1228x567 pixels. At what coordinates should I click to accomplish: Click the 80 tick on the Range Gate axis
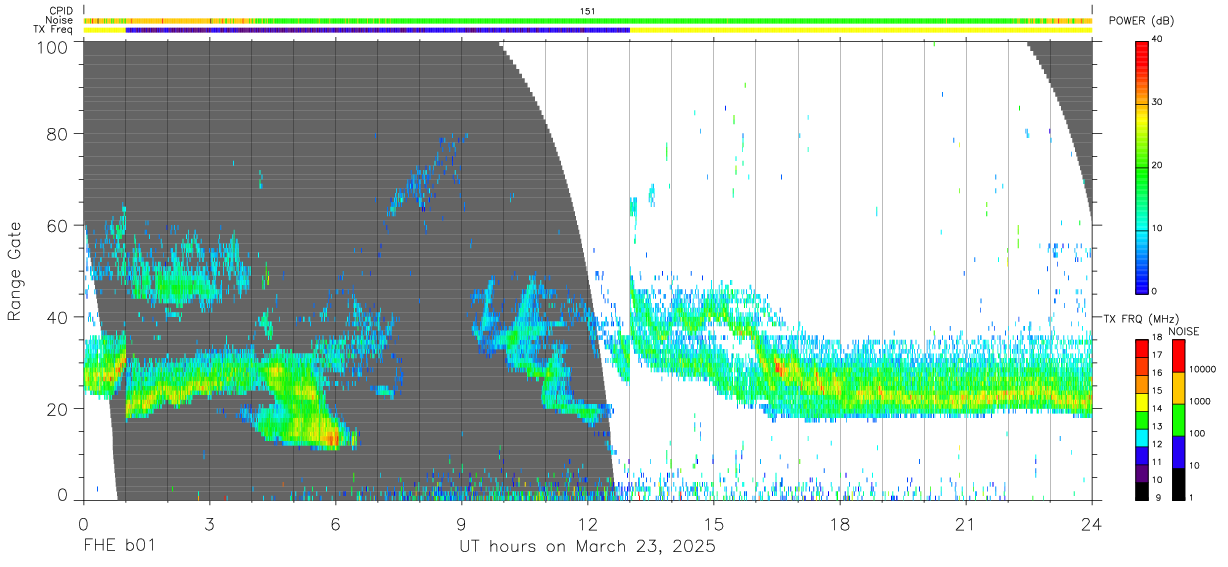pos(57,133)
